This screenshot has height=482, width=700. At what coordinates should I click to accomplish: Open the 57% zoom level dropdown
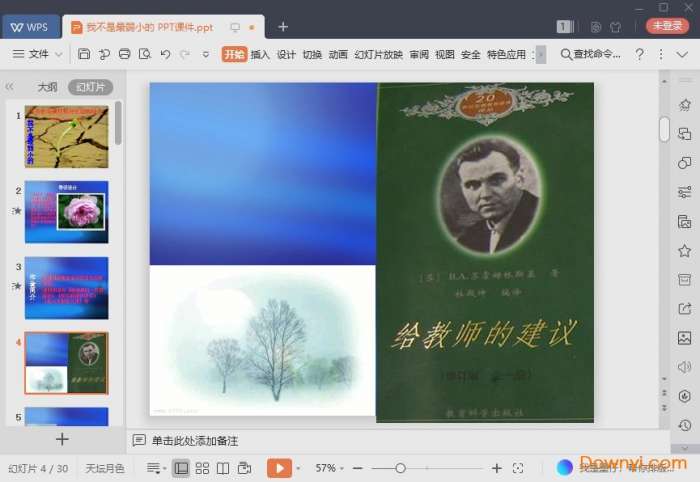click(329, 468)
